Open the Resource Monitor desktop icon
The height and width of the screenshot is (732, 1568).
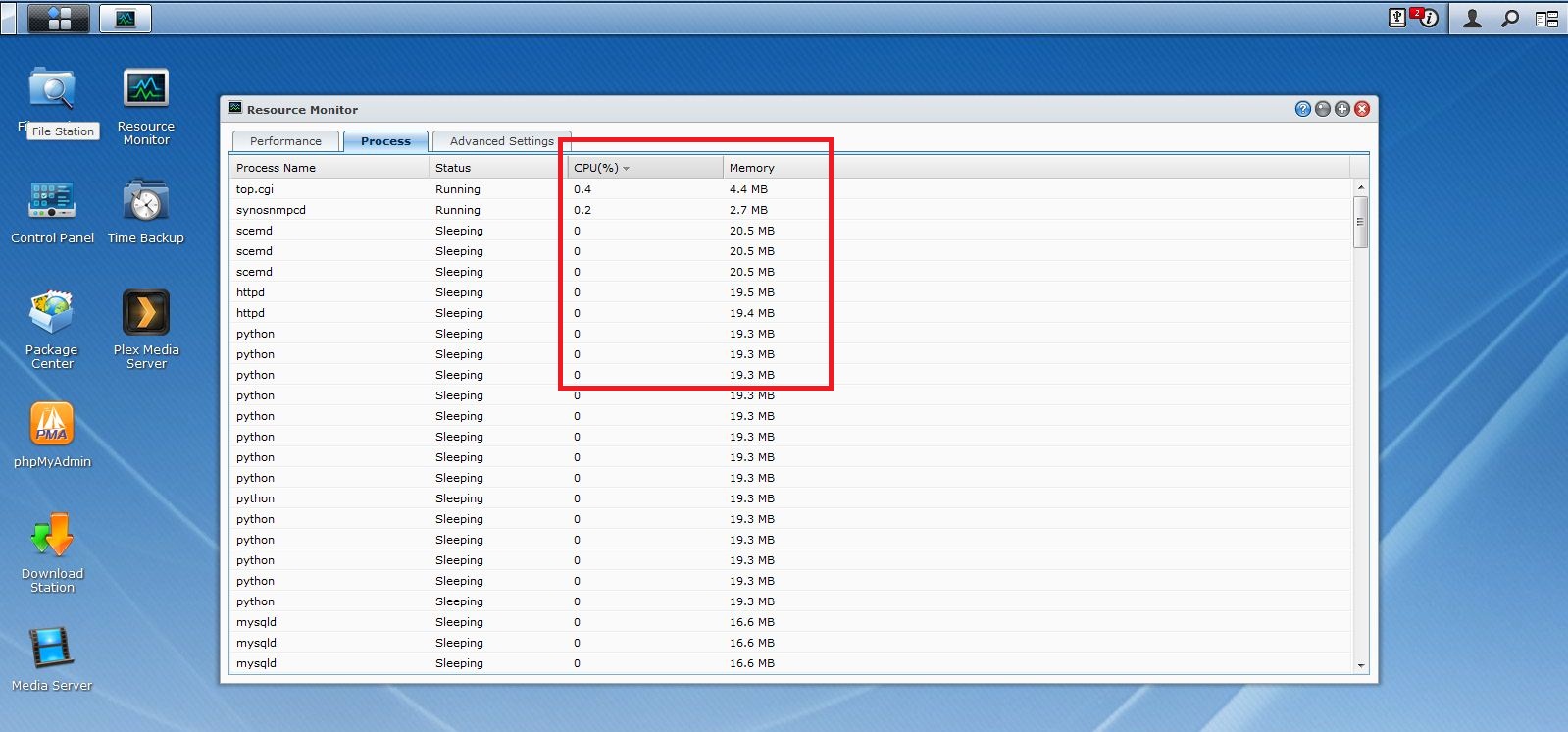pos(146,90)
